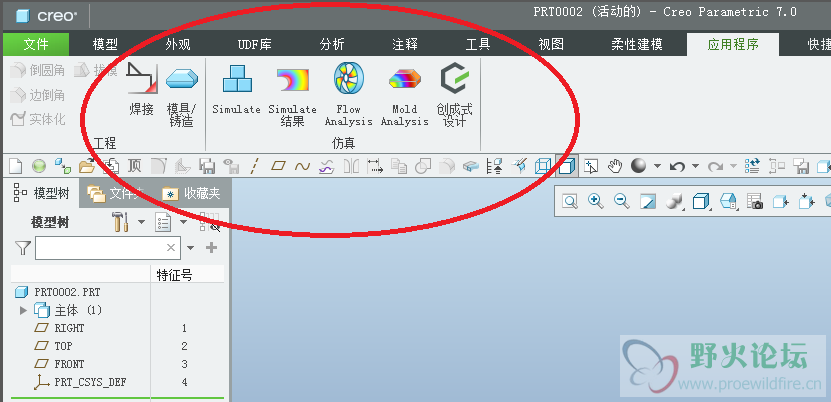This screenshot has height=402, width=831.
Task: Switch to the UDF库 ribbon tab
Action: pyautogui.click(x=255, y=44)
